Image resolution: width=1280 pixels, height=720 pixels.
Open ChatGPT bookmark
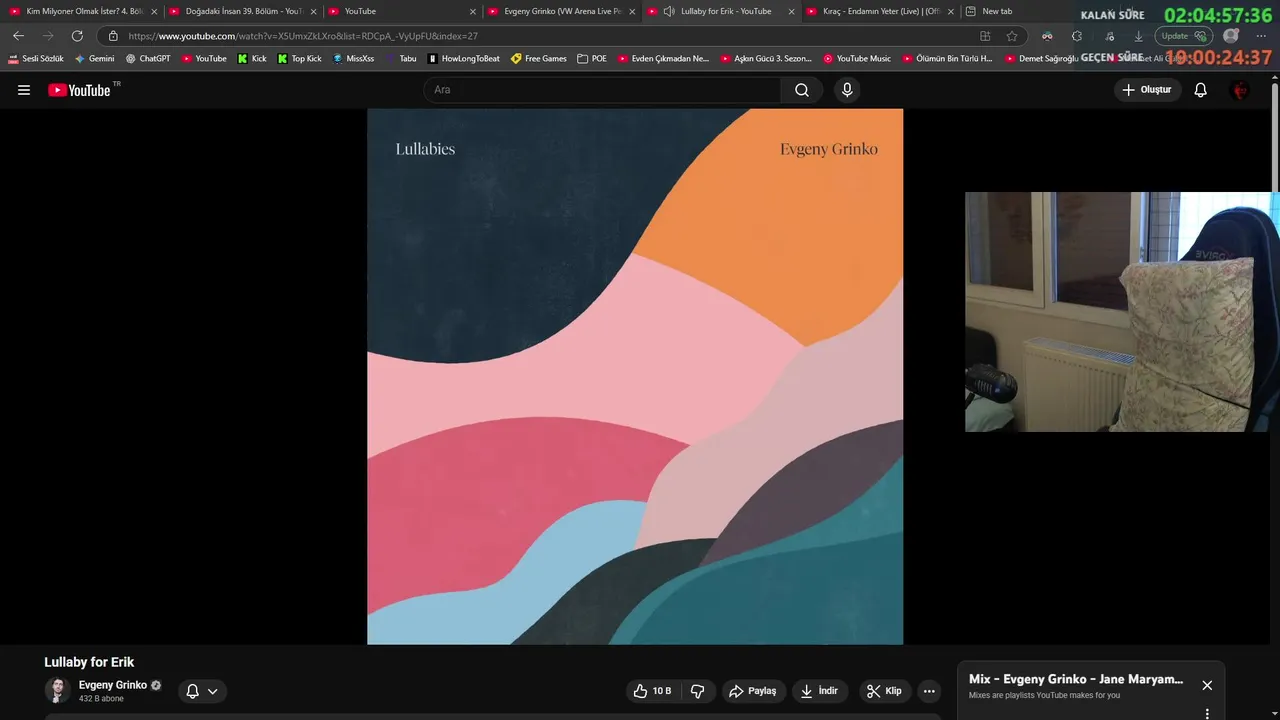pos(148,59)
